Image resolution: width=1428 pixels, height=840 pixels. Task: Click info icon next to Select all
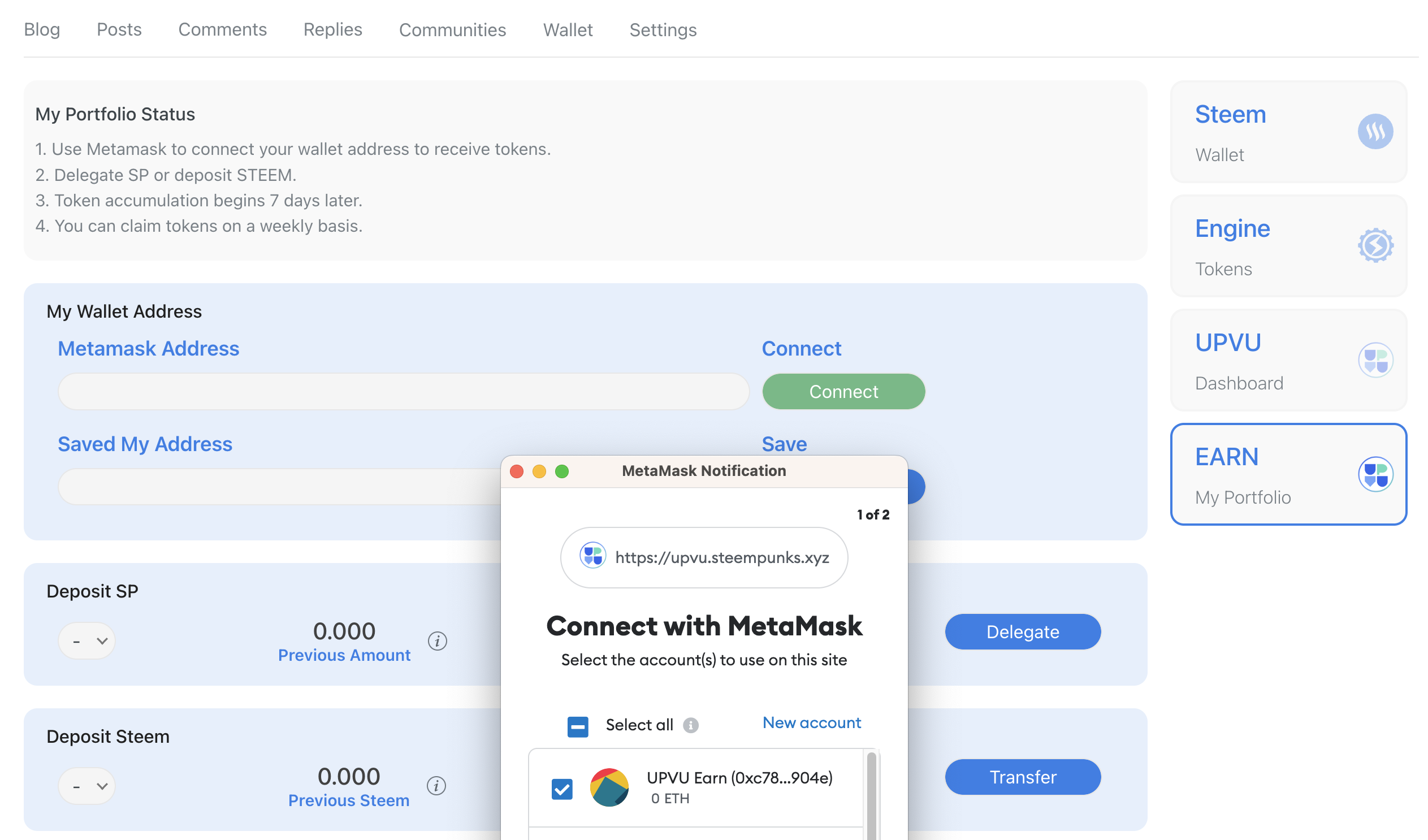point(690,725)
